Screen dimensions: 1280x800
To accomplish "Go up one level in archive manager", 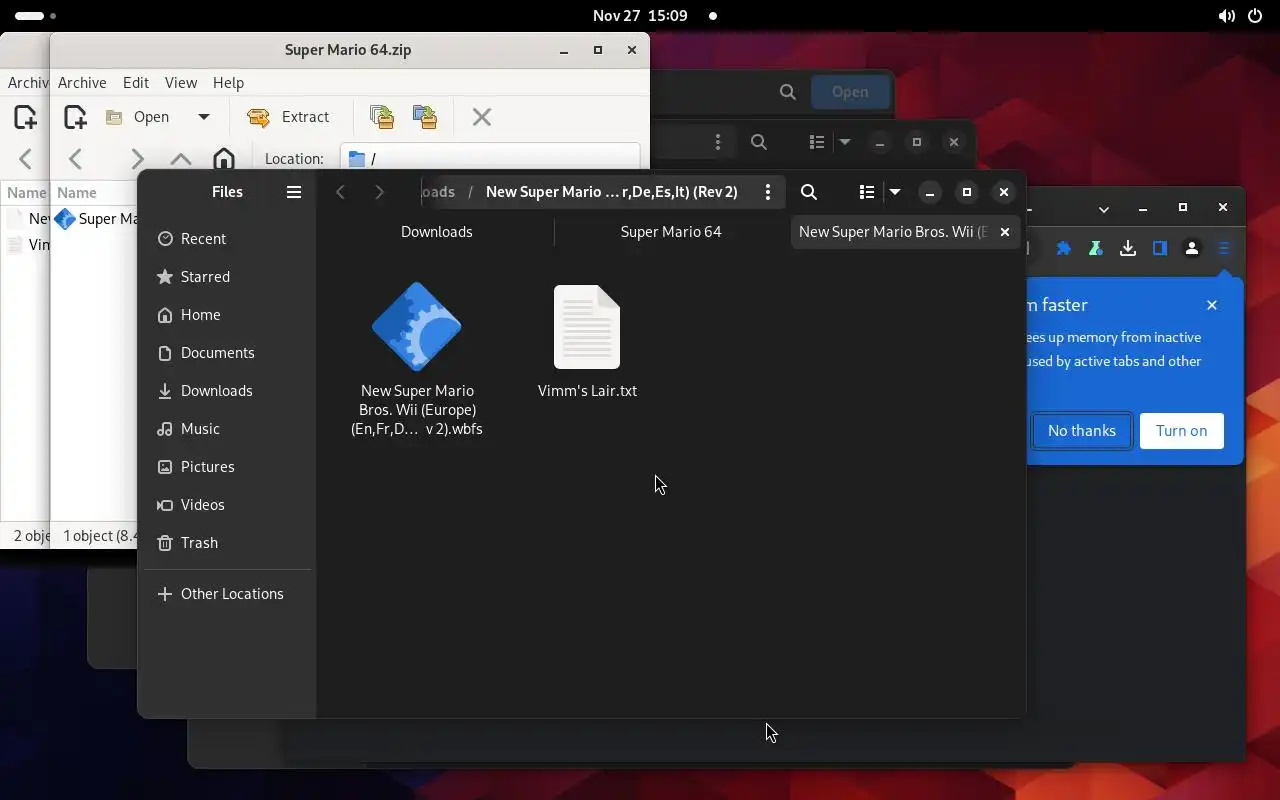I will (181, 158).
